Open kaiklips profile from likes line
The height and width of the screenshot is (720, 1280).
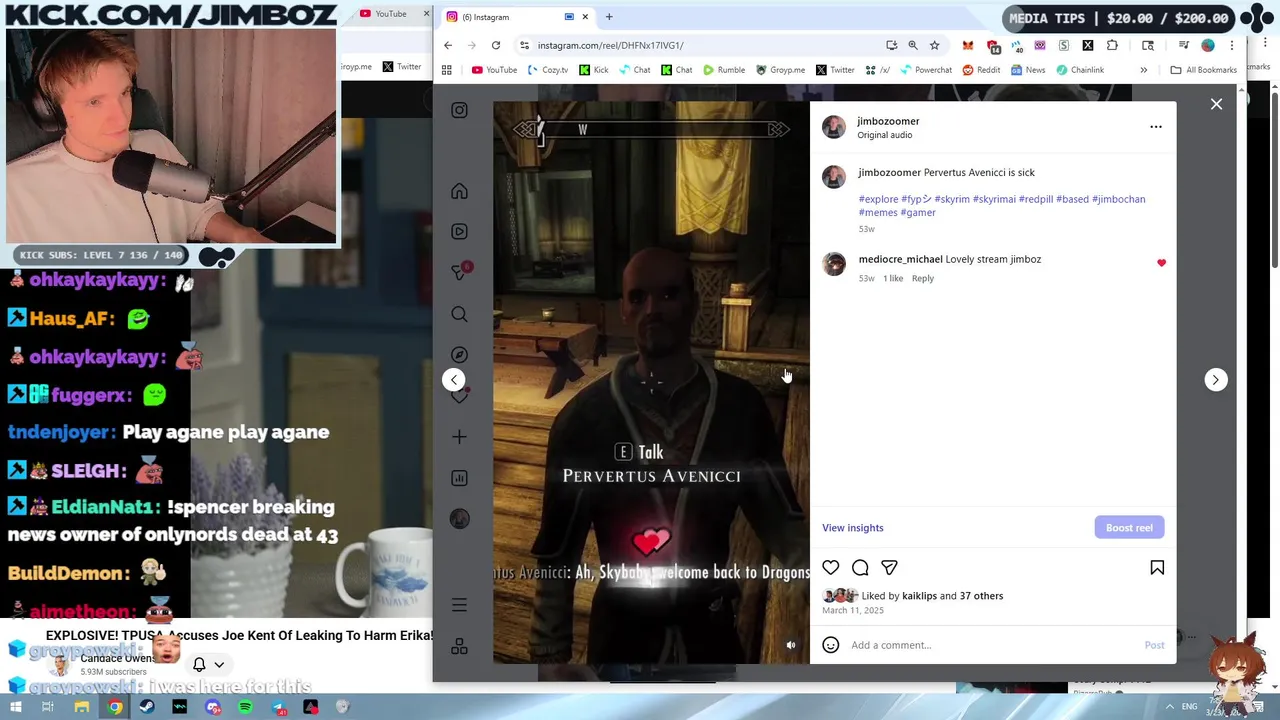(x=919, y=596)
